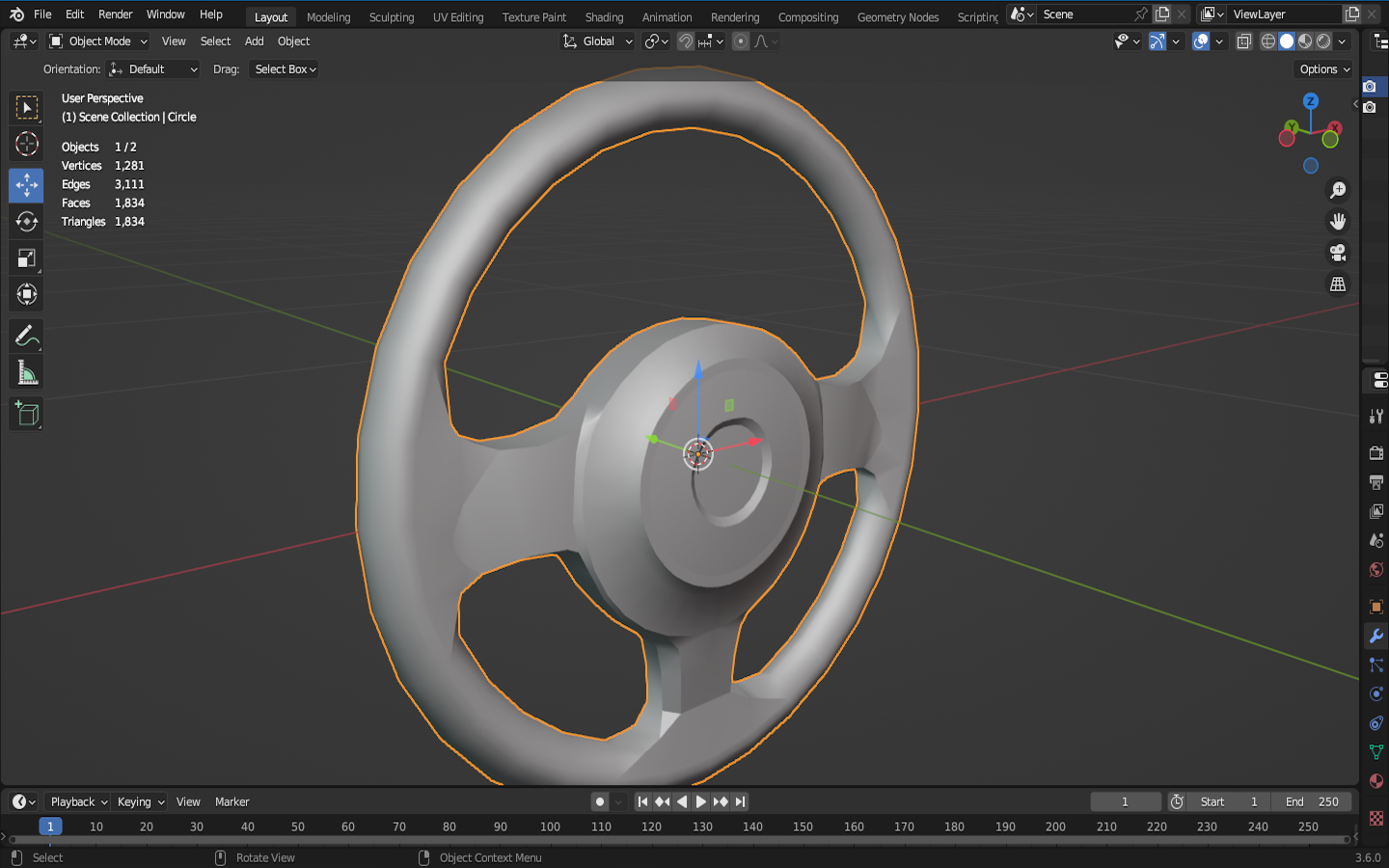Toggle auto keying record button
The height and width of the screenshot is (868, 1389).
(600, 801)
